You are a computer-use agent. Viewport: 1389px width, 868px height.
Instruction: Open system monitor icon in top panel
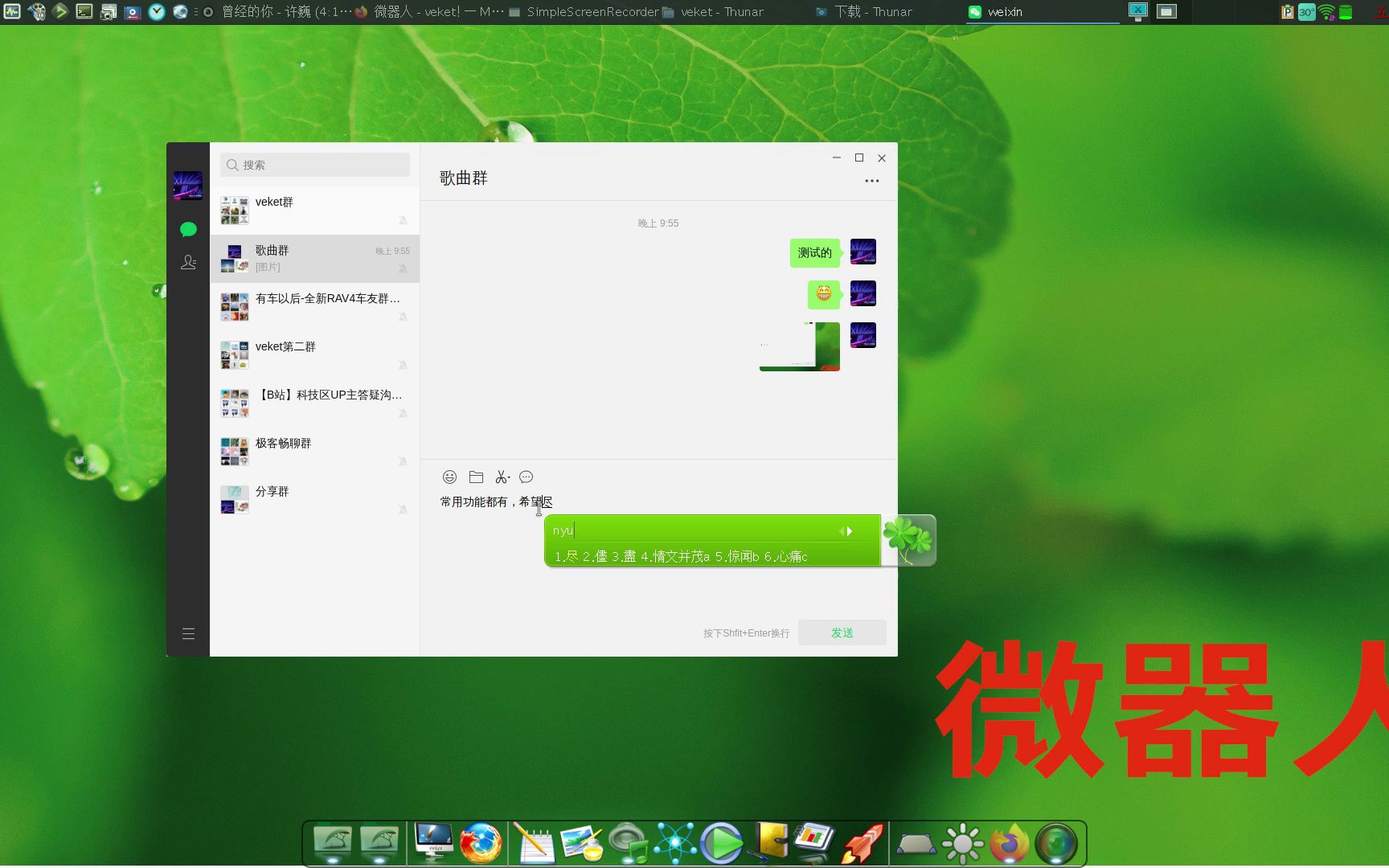coord(12,12)
